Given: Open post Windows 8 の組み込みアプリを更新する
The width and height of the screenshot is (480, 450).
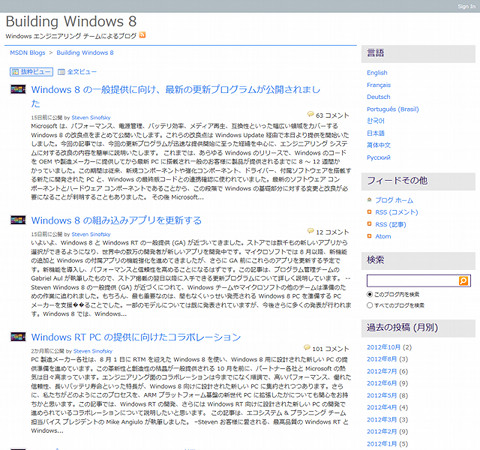Looking at the screenshot, I should pos(116,220).
